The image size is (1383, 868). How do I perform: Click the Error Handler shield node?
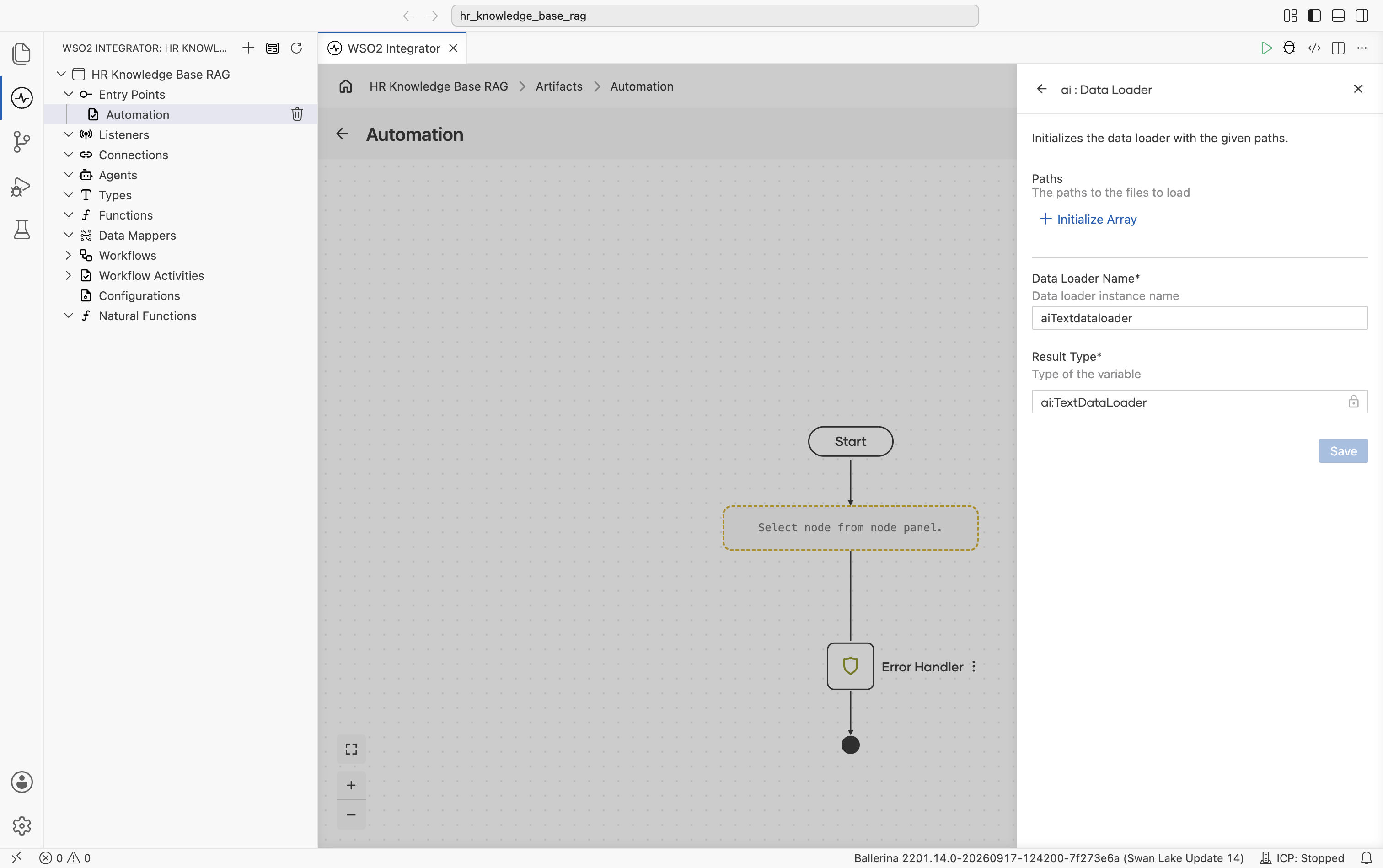[850, 666]
